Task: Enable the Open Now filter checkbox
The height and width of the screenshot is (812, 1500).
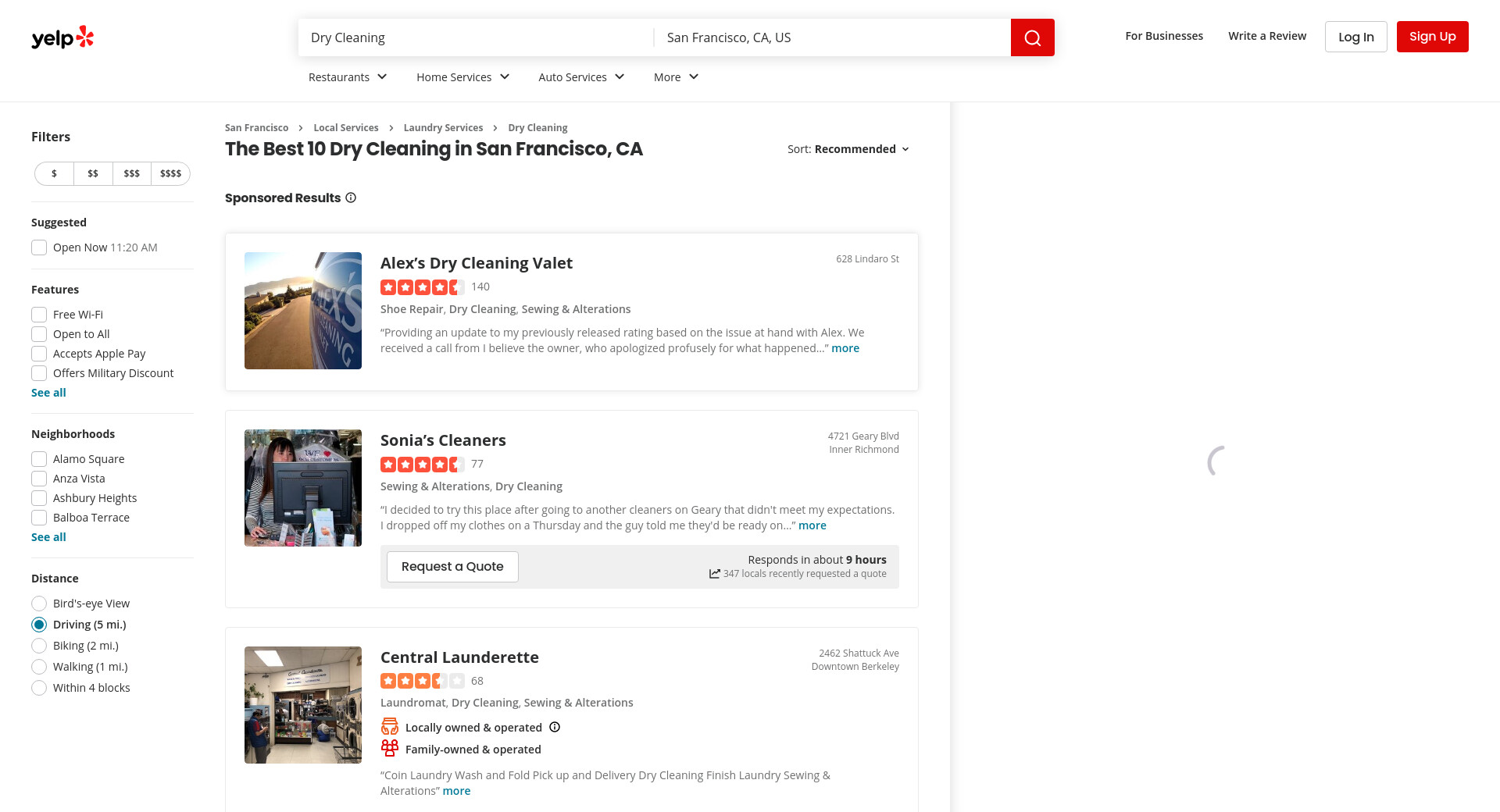Action: click(39, 248)
